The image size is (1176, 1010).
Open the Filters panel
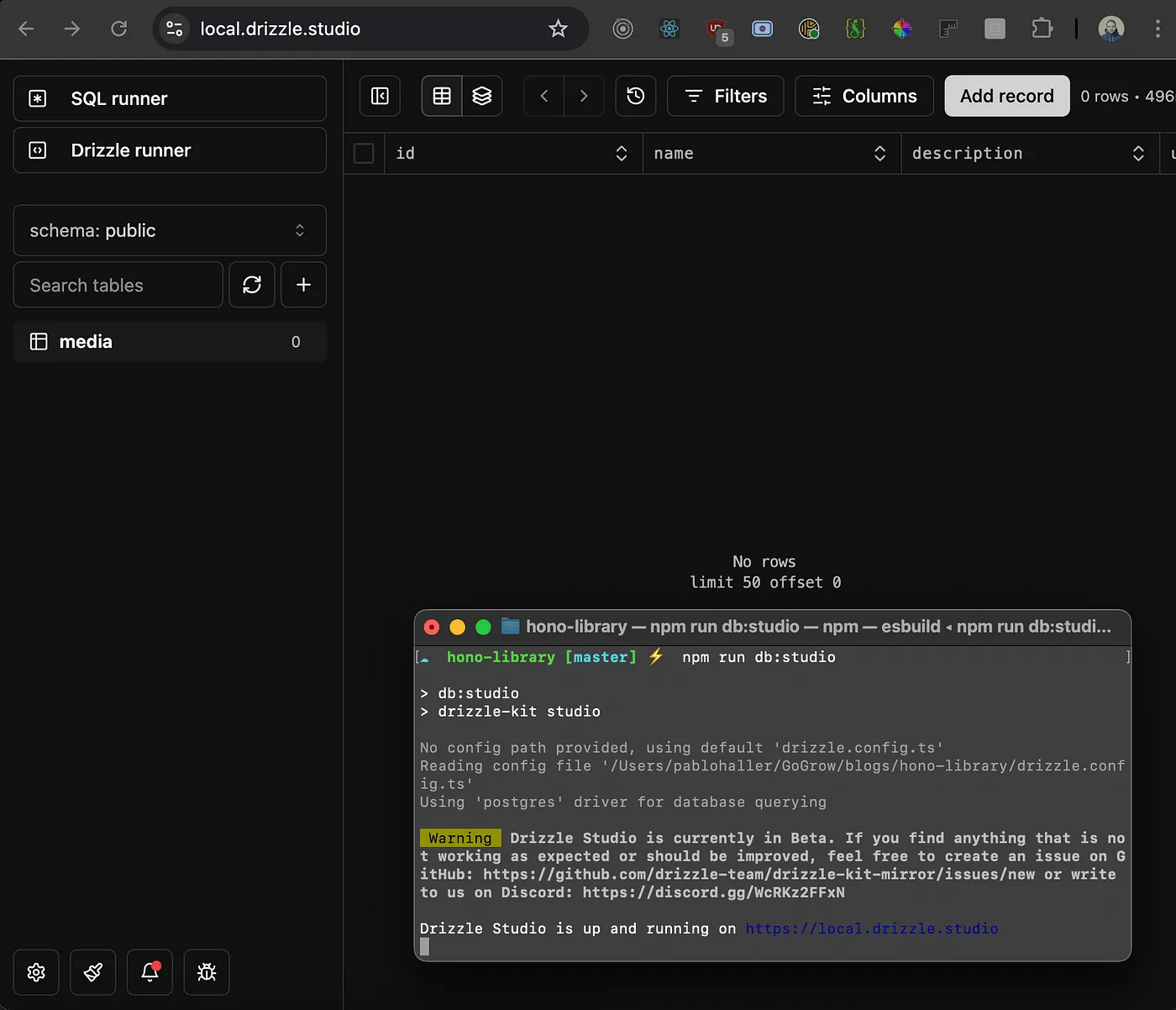726,96
